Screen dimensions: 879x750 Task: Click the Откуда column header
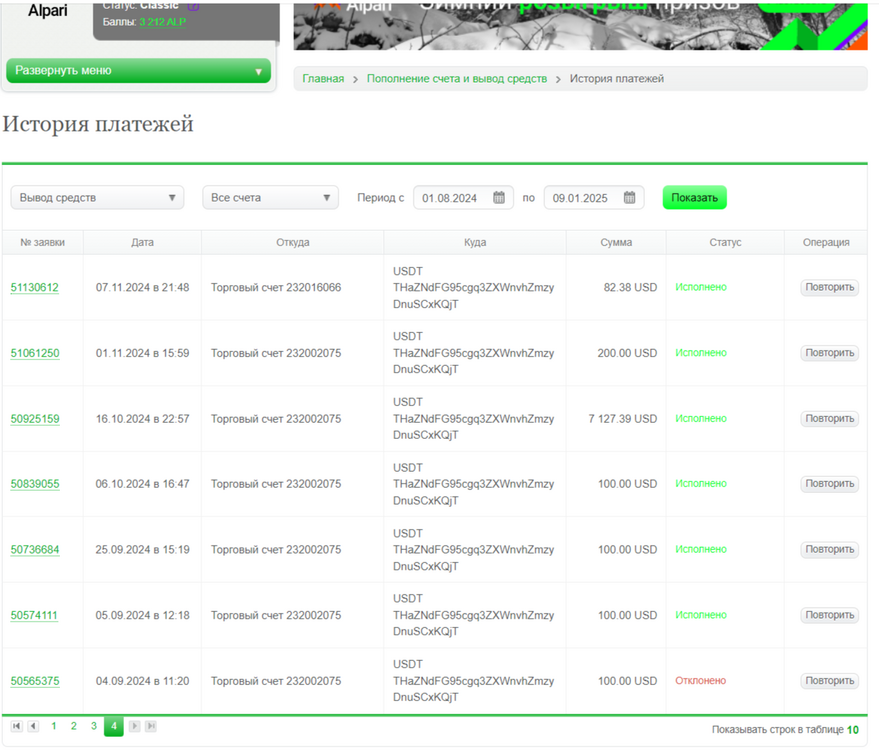coord(293,242)
